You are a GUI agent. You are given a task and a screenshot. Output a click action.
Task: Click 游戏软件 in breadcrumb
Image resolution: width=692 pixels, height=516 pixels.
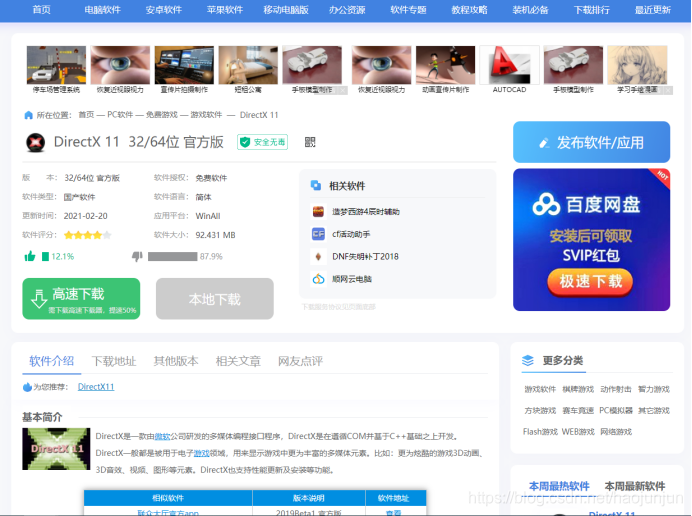[207, 115]
